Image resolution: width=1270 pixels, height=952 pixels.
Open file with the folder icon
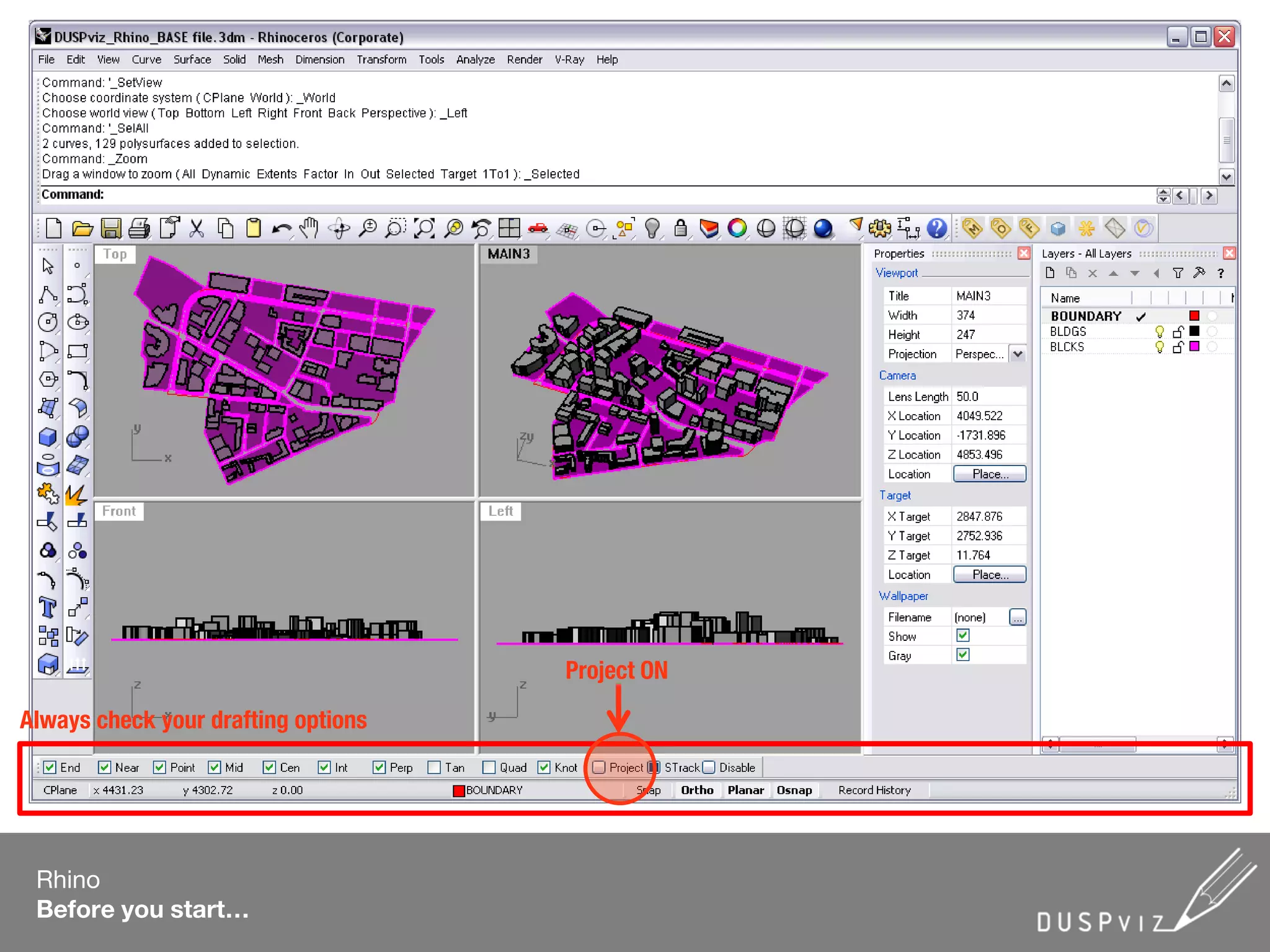tap(82, 229)
